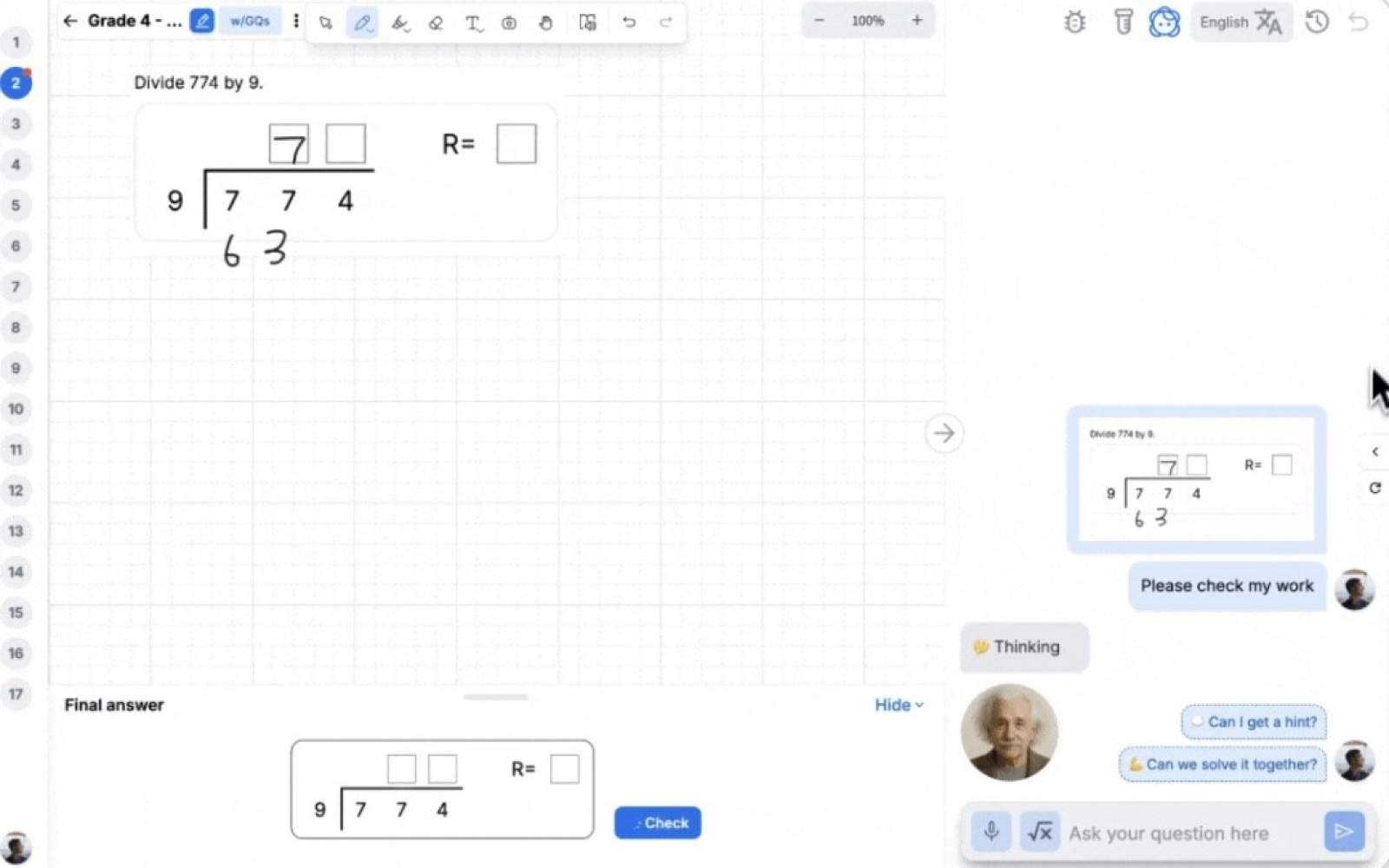This screenshot has height=868, width=1389.
Task: Click the refresh icon beside chat
Action: pyautogui.click(x=1374, y=488)
